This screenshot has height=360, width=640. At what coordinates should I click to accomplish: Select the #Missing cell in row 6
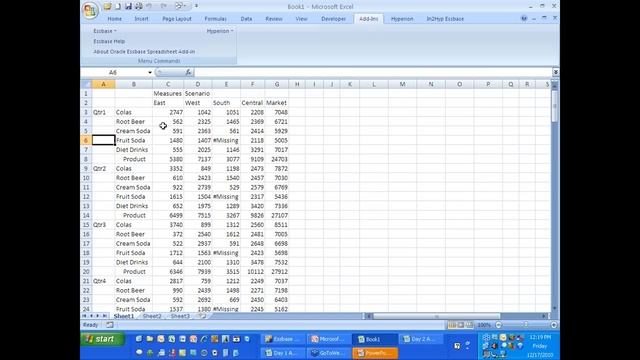pyautogui.click(x=226, y=140)
